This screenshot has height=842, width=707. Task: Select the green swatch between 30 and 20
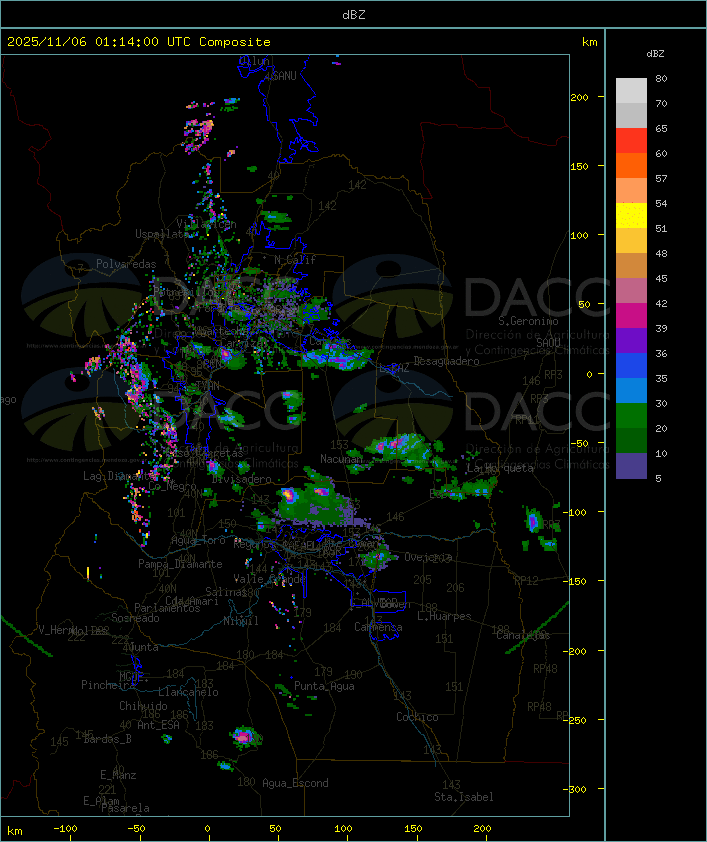(631, 416)
